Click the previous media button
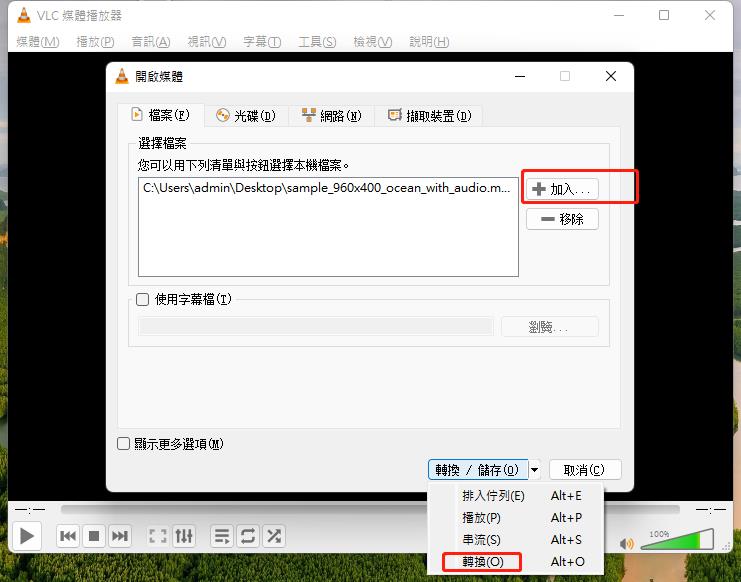Viewport: 741px width, 582px height. tap(68, 536)
